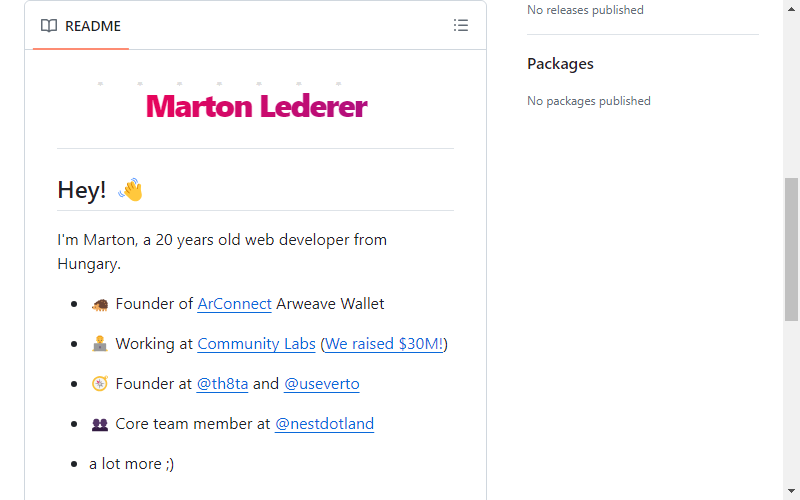
Task: Click the hedgehog emoji beside Founder of ArConnect
Action: click(99, 305)
